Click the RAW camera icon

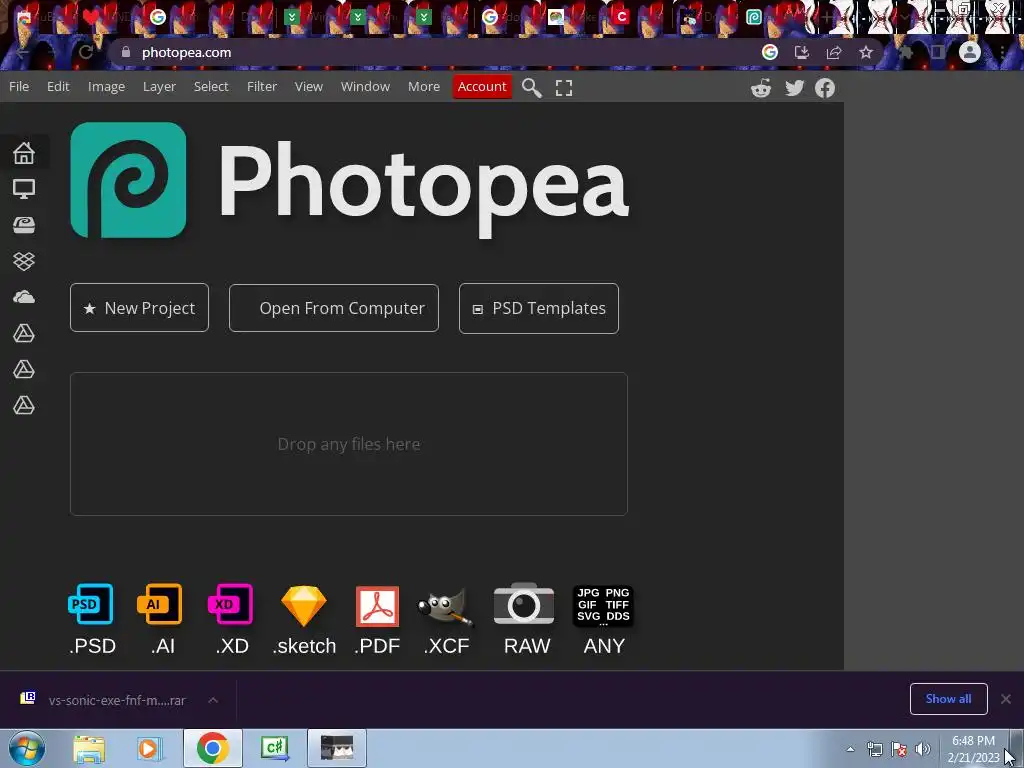tap(524, 603)
